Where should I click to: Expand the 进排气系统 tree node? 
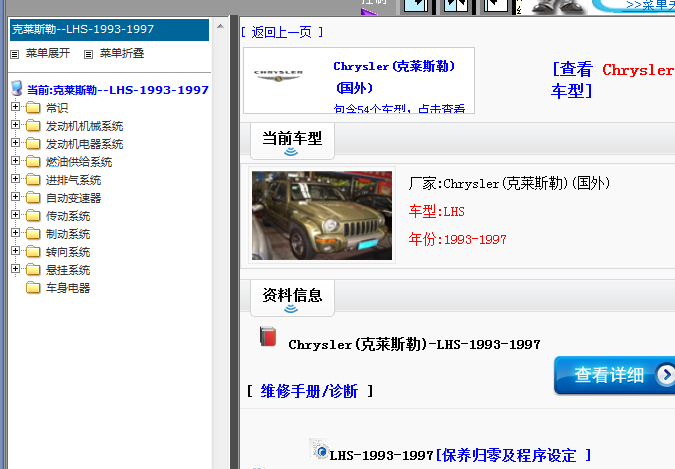point(15,178)
